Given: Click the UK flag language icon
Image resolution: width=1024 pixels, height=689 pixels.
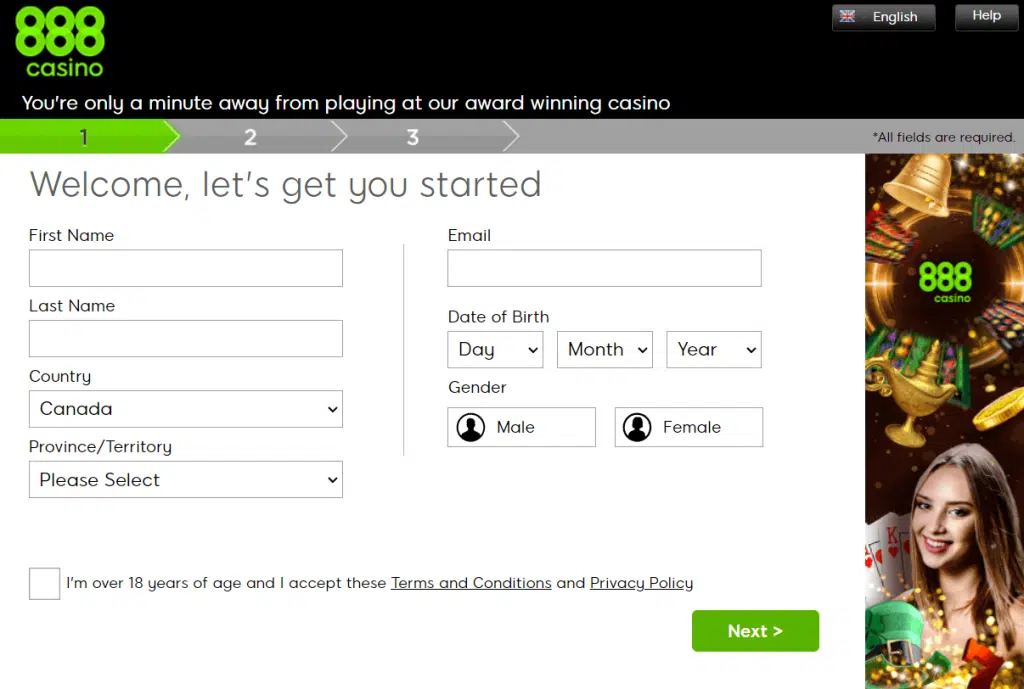Looking at the screenshot, I should pyautogui.click(x=848, y=17).
